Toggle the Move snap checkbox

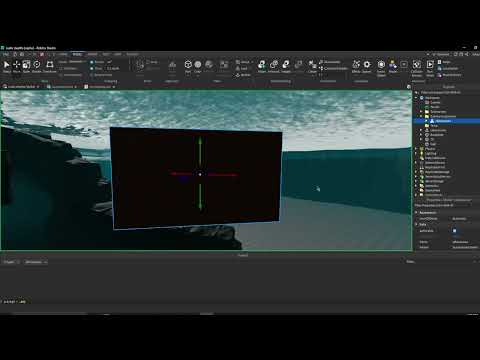tap(92, 68)
